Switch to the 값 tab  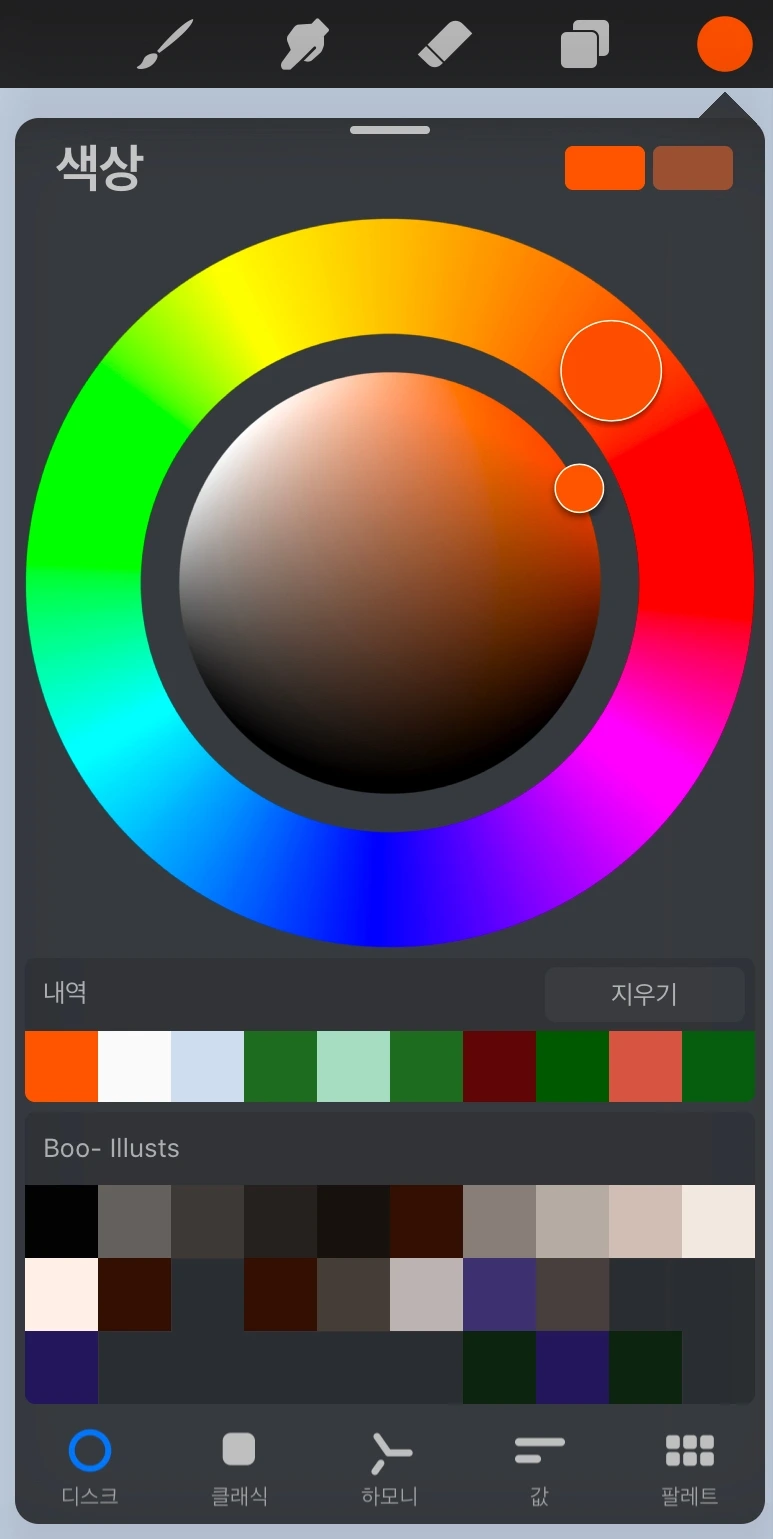(x=540, y=1468)
